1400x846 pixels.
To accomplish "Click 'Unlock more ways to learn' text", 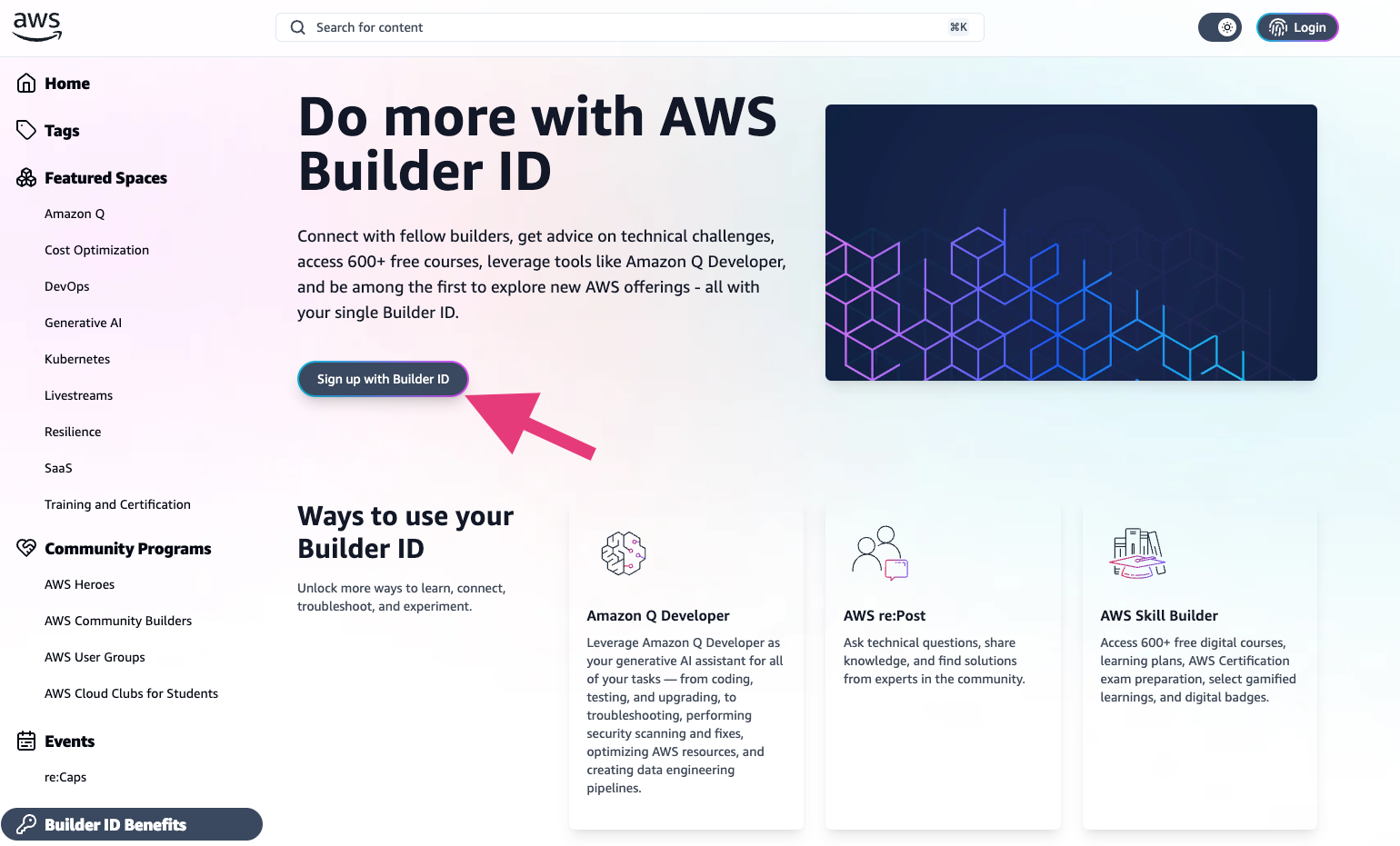I will 402,597.
